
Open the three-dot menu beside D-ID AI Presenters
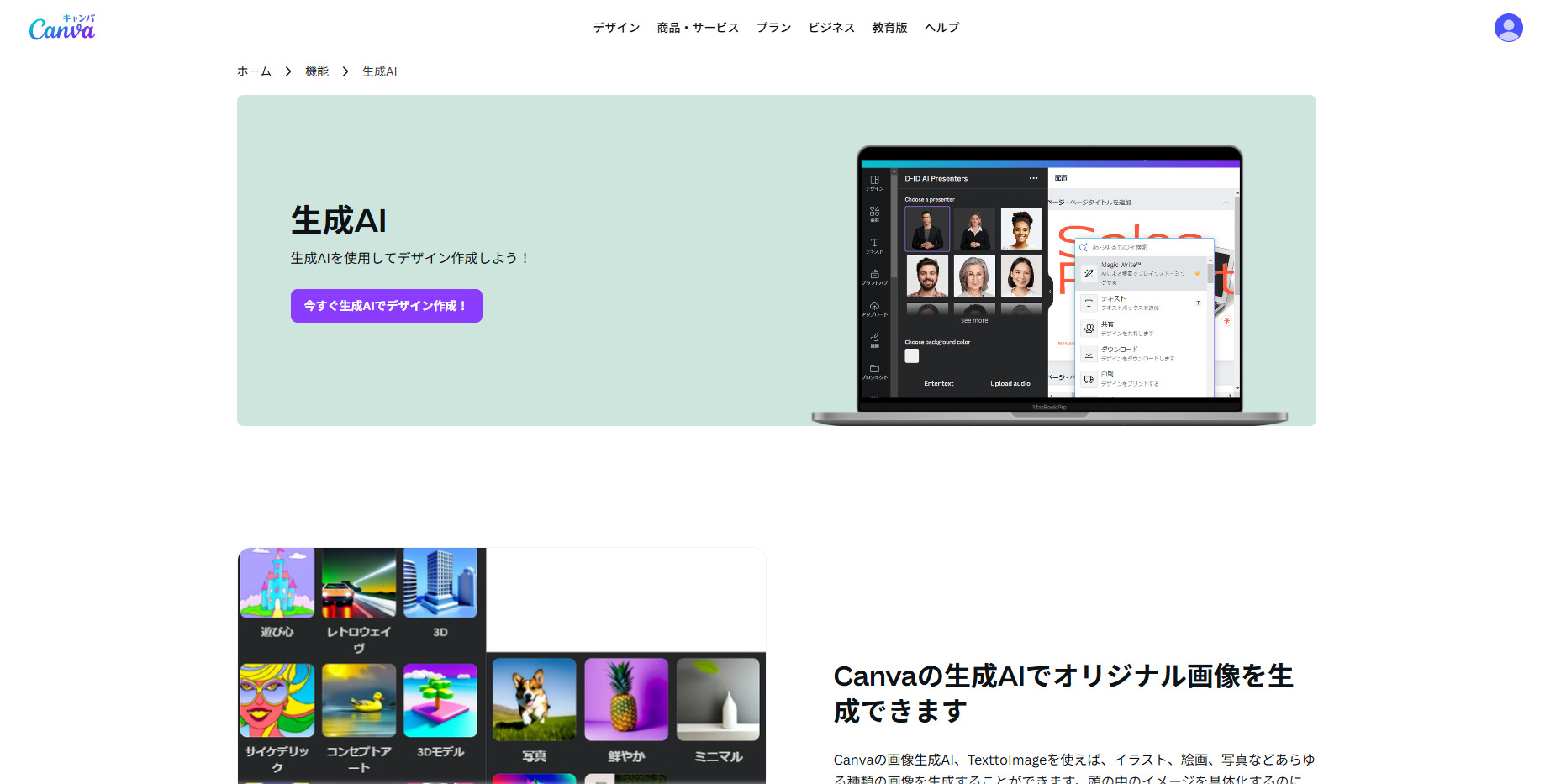(x=1033, y=178)
